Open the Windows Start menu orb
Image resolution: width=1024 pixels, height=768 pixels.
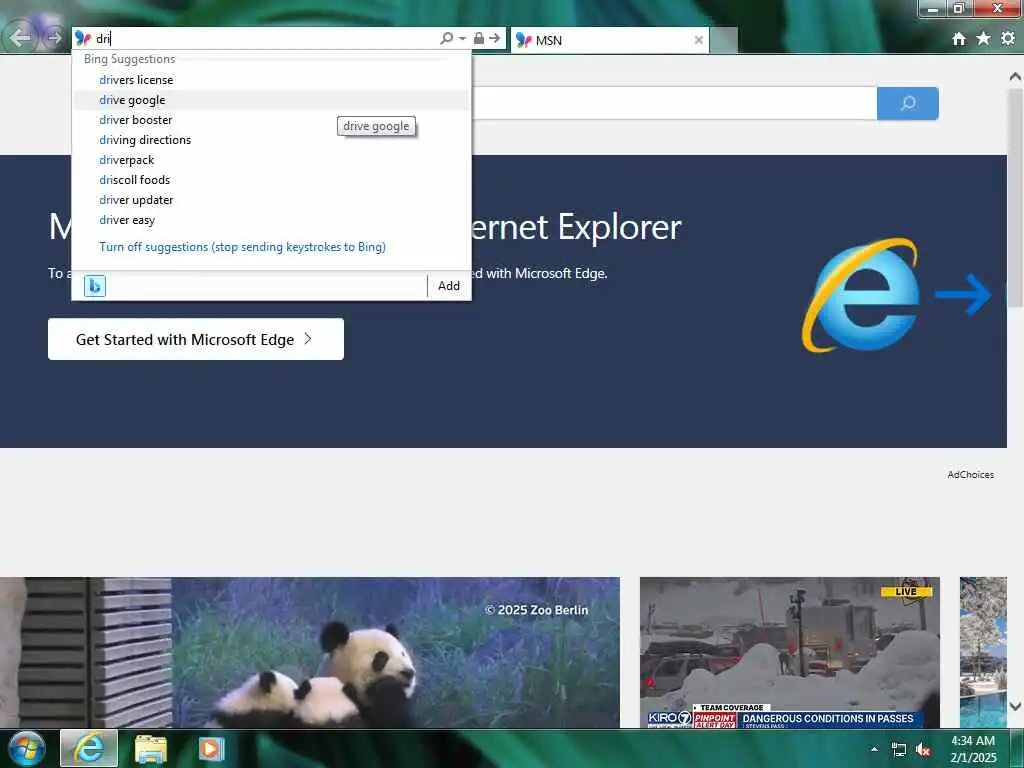[x=25, y=748]
